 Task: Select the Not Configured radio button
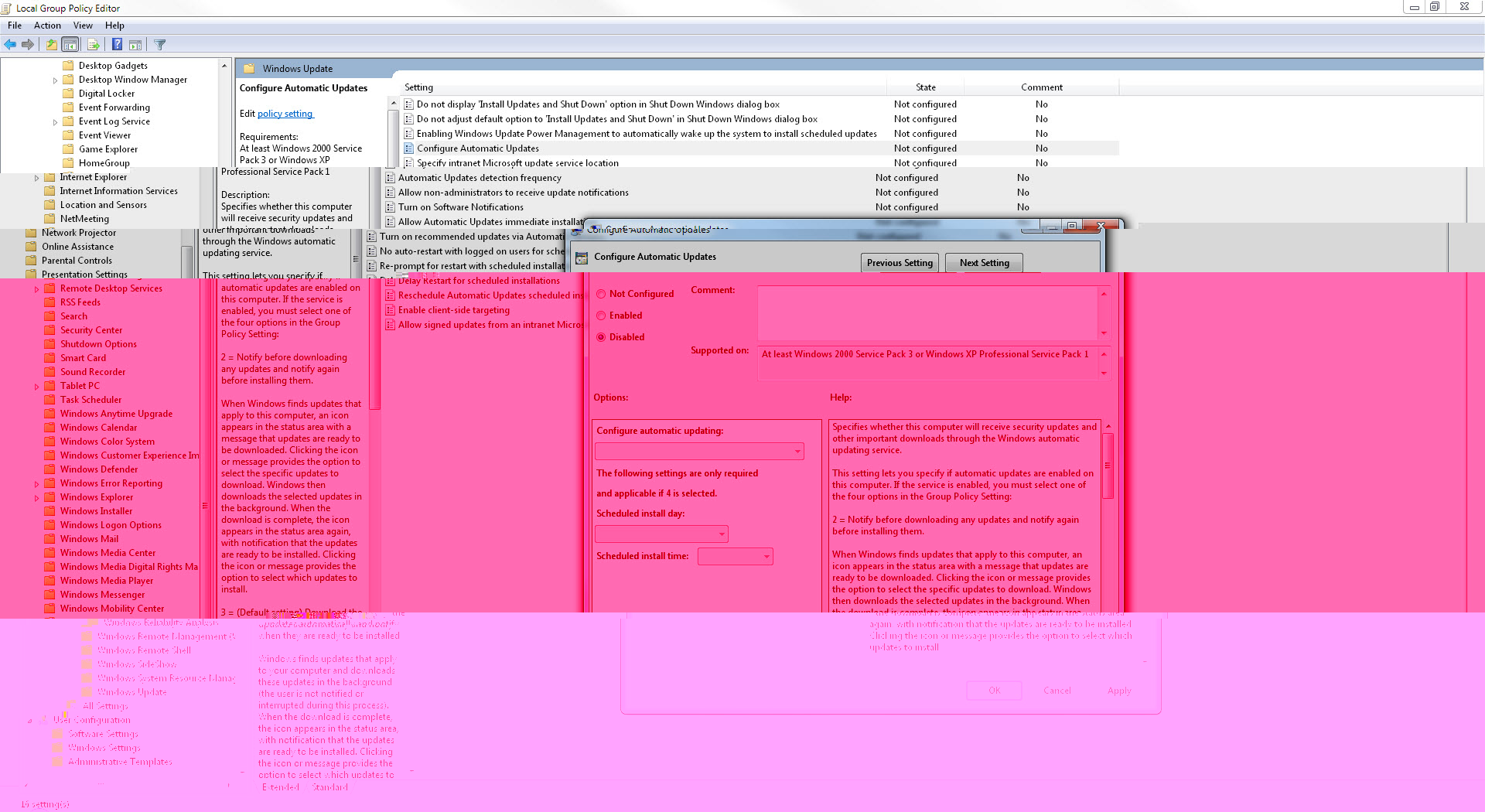coord(601,294)
